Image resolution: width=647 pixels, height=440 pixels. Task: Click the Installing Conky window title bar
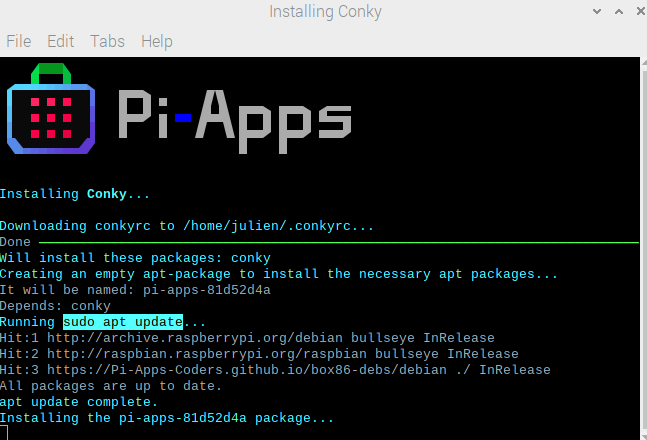click(x=325, y=13)
